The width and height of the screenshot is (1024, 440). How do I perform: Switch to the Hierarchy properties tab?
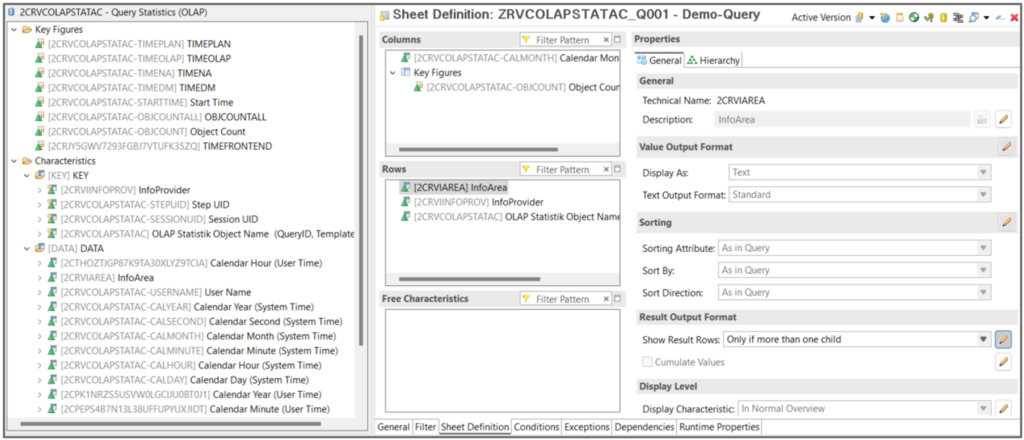(713, 61)
